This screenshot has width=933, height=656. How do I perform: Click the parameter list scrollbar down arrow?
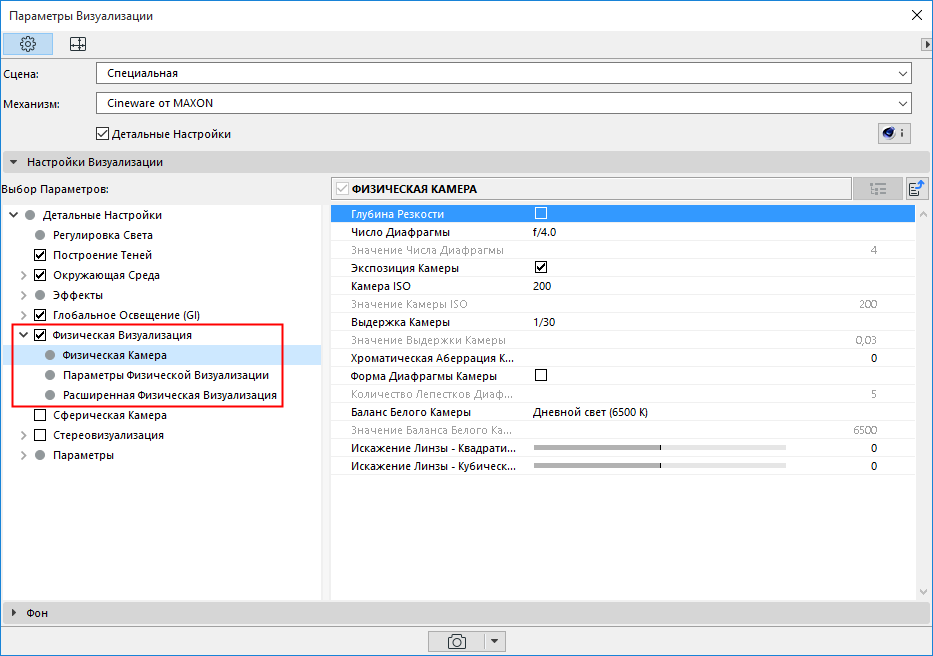[923, 592]
